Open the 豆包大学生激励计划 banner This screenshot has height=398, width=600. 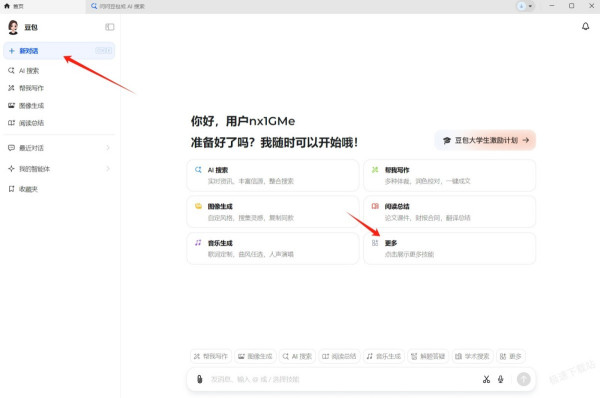click(x=485, y=140)
